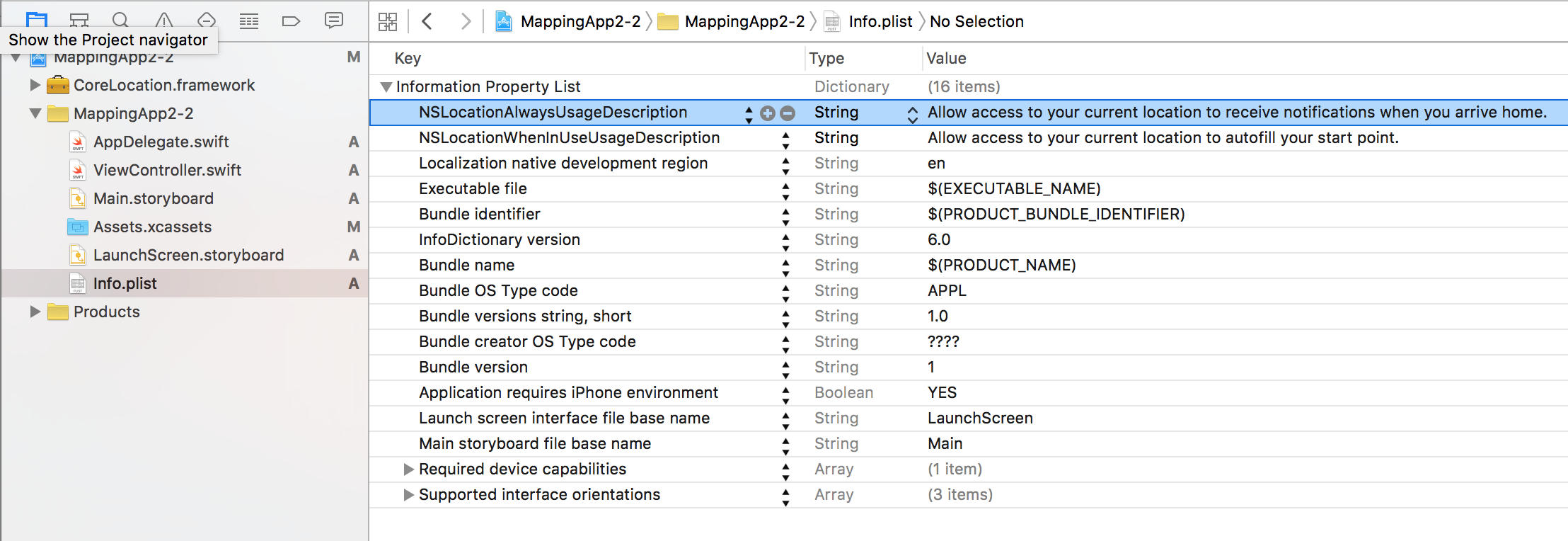Viewport: 1568px width, 541px height.
Task: Click the YES Boolean value
Action: (x=942, y=392)
